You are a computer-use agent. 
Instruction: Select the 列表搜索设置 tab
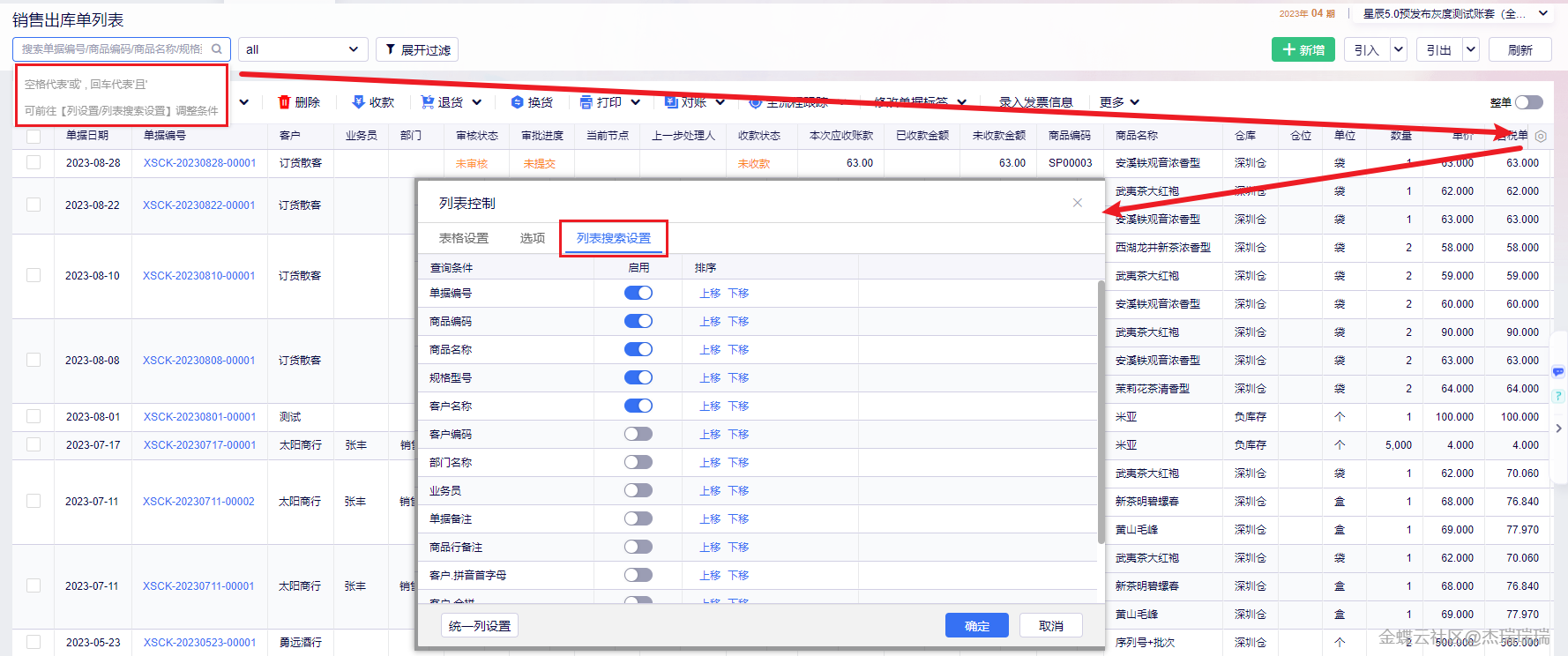coord(614,238)
